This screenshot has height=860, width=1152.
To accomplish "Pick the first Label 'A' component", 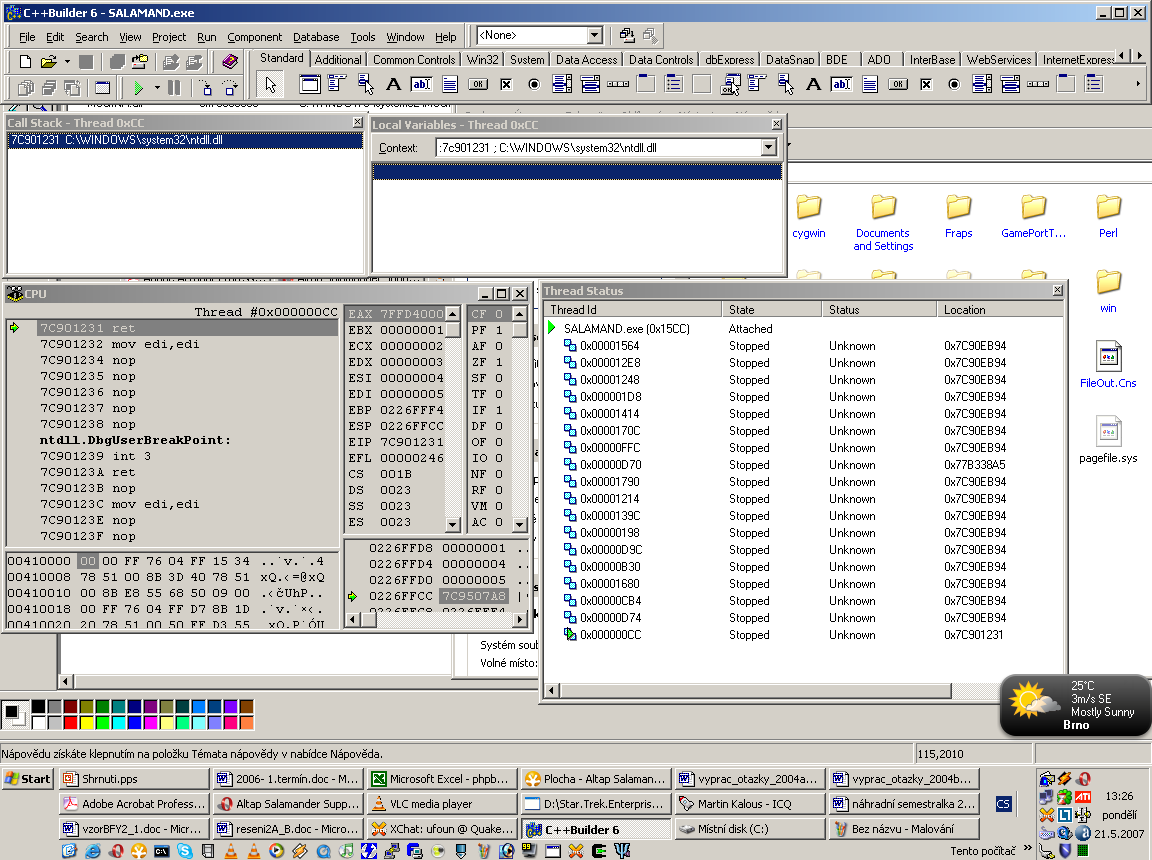I will click(x=394, y=84).
